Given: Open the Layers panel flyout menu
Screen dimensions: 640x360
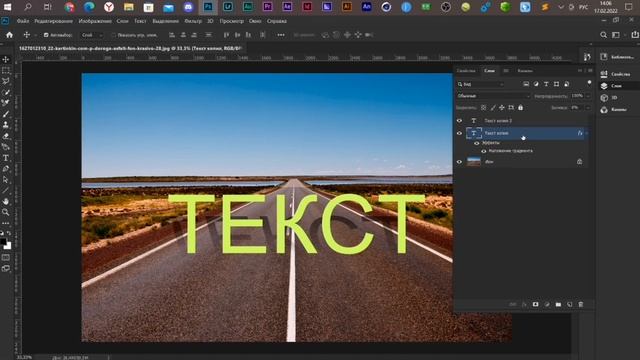Looking at the screenshot, I should pos(590,71).
